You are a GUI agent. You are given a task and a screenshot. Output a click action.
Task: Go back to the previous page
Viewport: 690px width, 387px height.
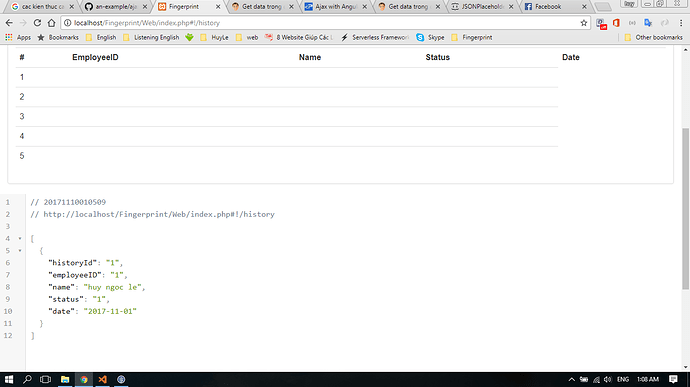click(x=9, y=23)
